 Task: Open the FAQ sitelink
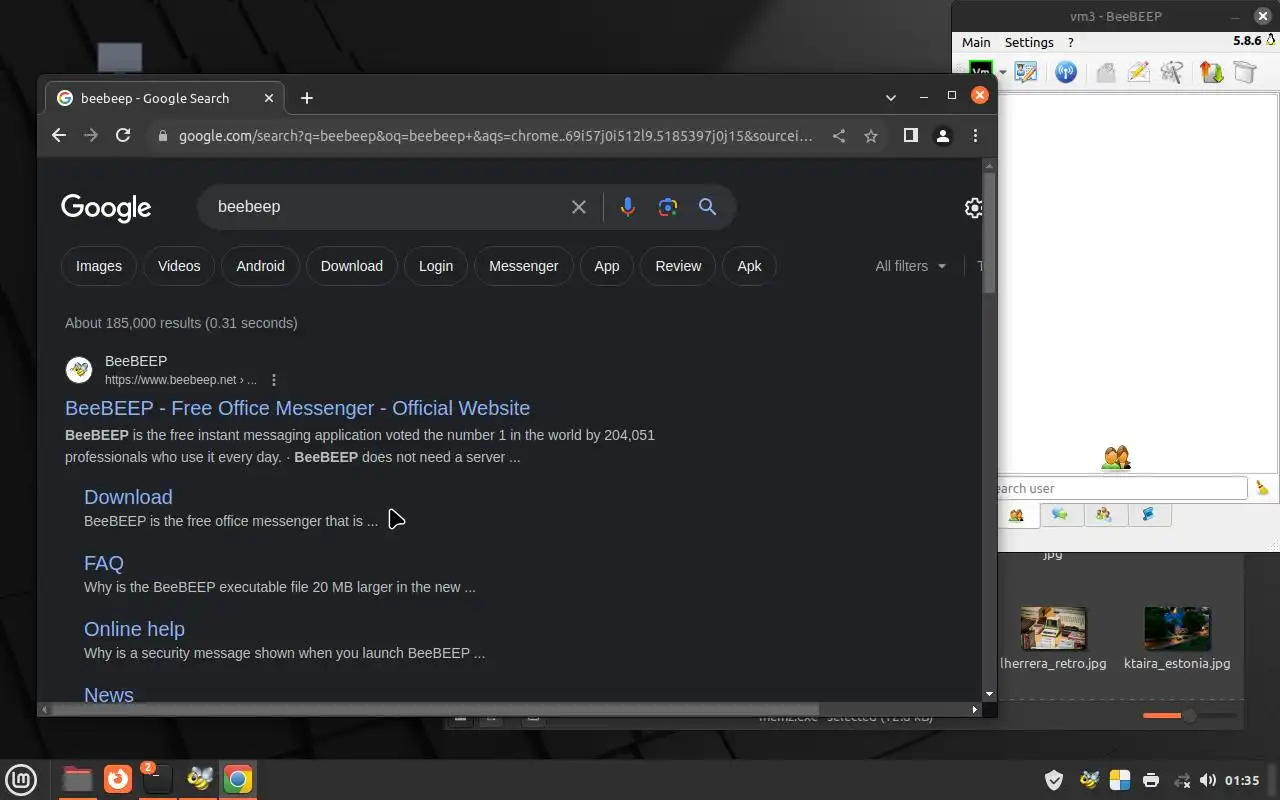pyautogui.click(x=104, y=563)
